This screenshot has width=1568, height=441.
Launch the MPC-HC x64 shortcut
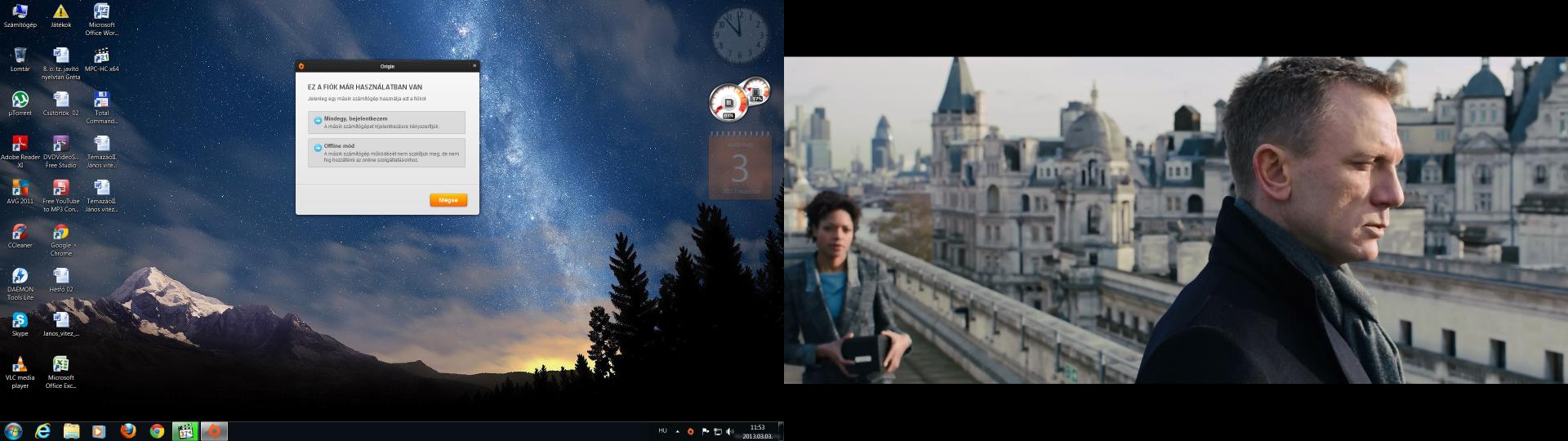click(101, 60)
